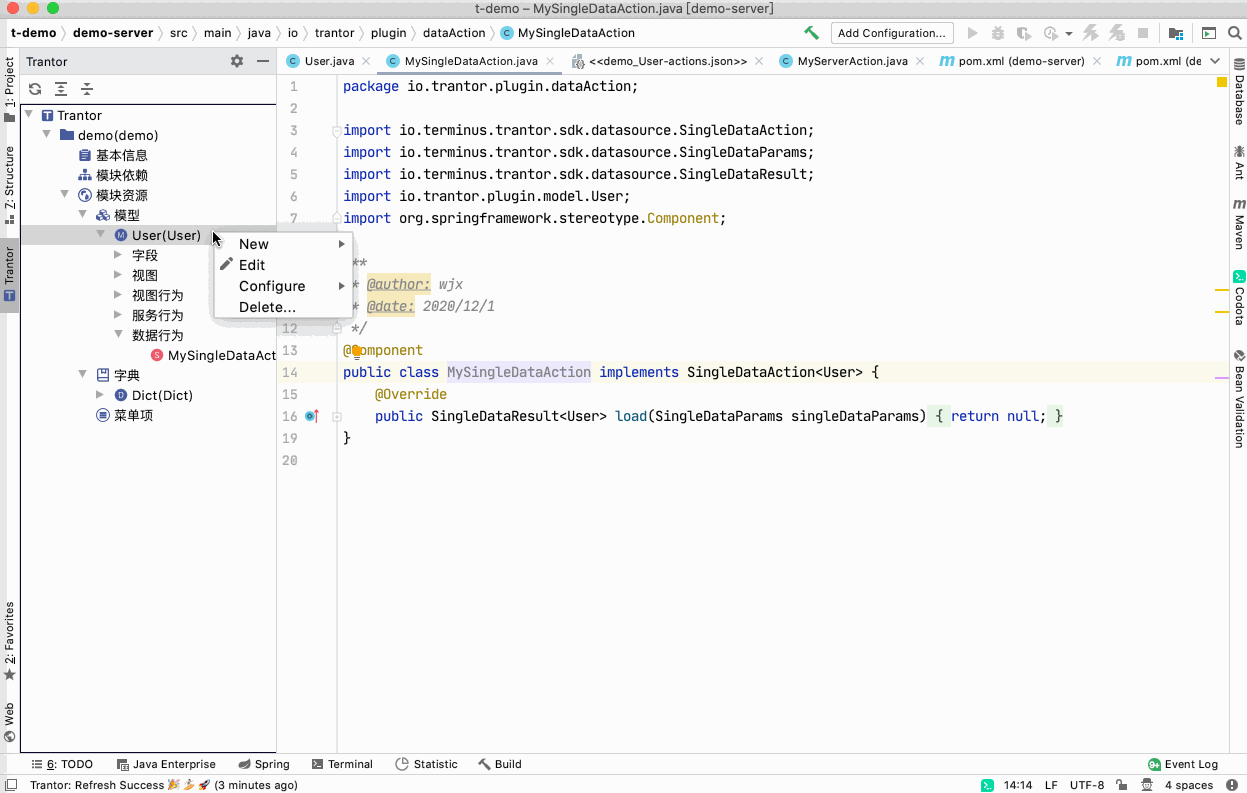
Task: Collapse the demo(demo) node
Action: (47, 135)
